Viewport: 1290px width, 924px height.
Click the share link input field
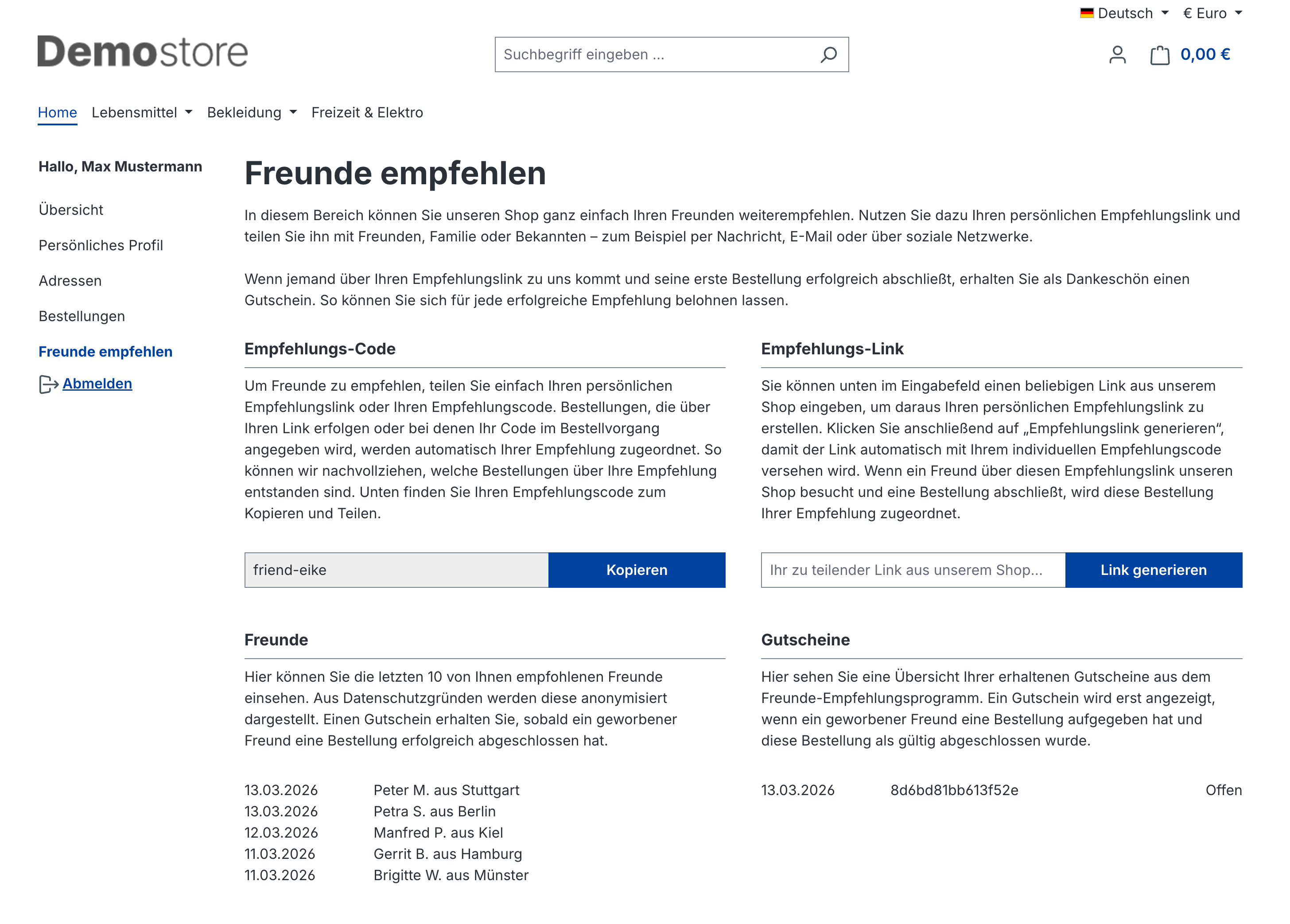tap(912, 570)
